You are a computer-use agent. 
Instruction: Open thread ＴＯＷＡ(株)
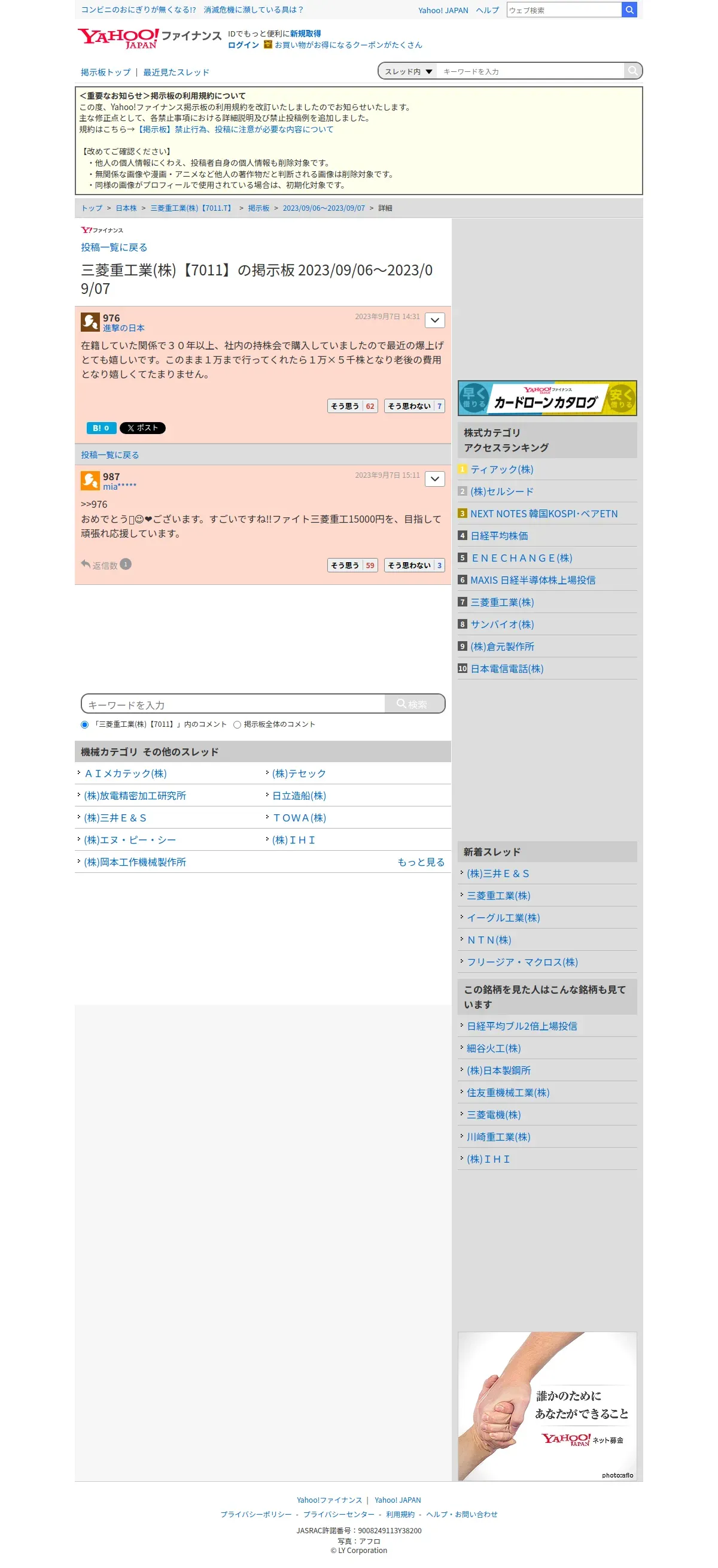point(299,818)
